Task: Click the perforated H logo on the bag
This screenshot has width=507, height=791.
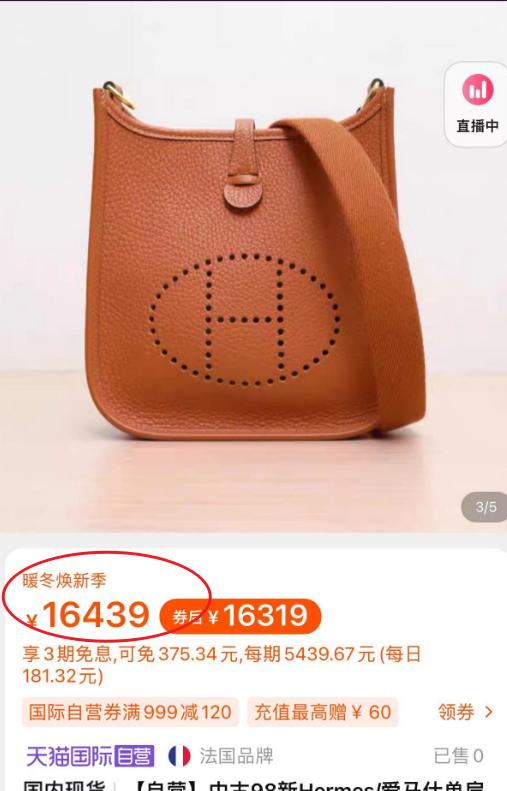Action: (244, 320)
